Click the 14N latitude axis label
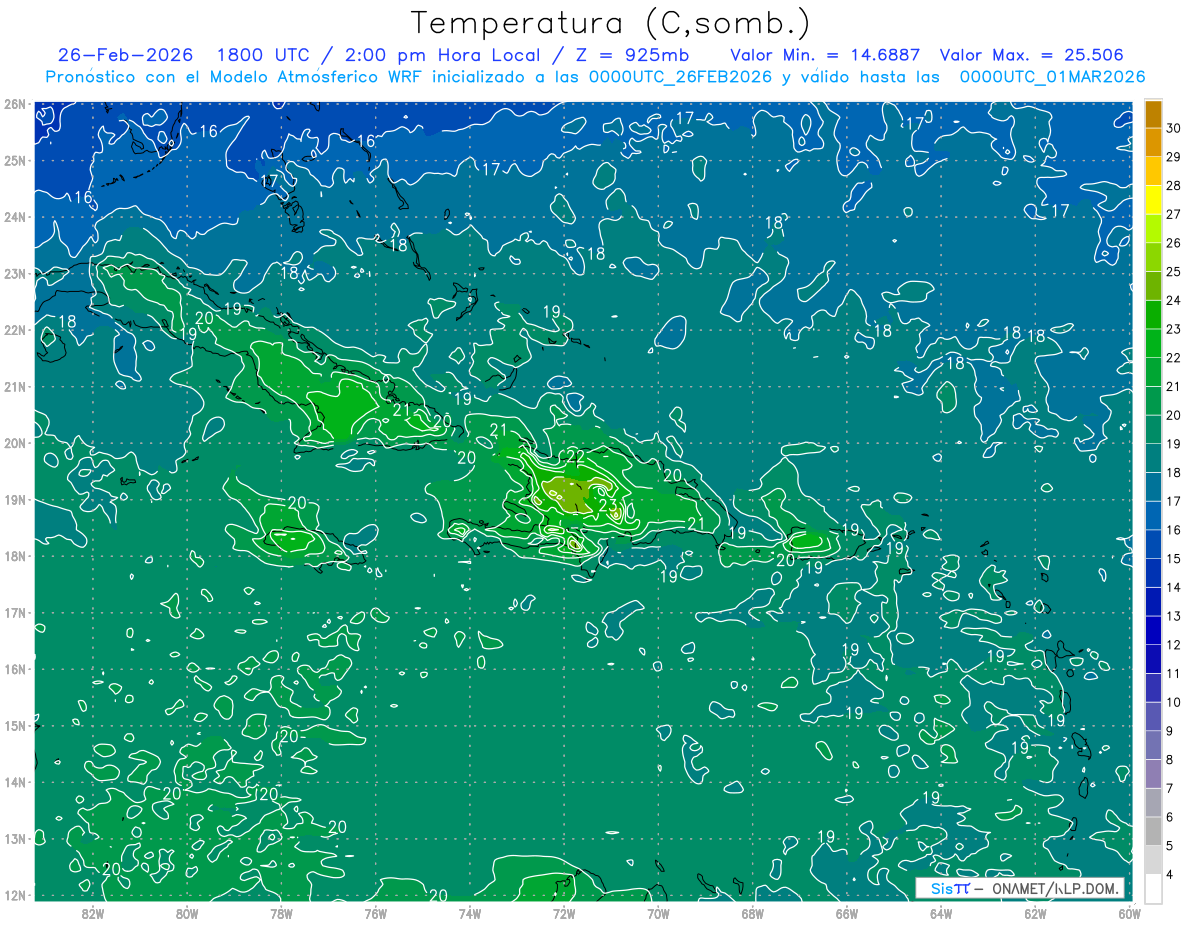Image resolution: width=1200 pixels, height=927 pixels. point(14,782)
